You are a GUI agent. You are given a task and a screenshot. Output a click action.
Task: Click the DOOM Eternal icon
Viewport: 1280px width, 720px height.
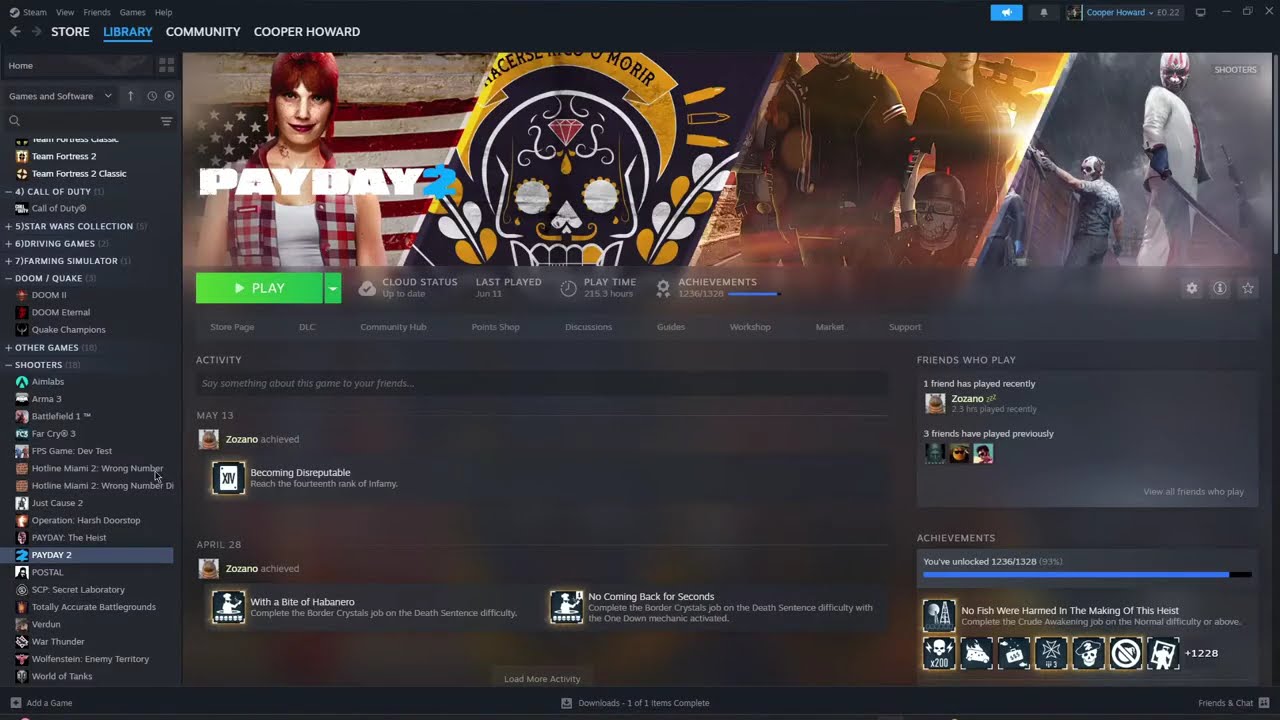(x=22, y=312)
